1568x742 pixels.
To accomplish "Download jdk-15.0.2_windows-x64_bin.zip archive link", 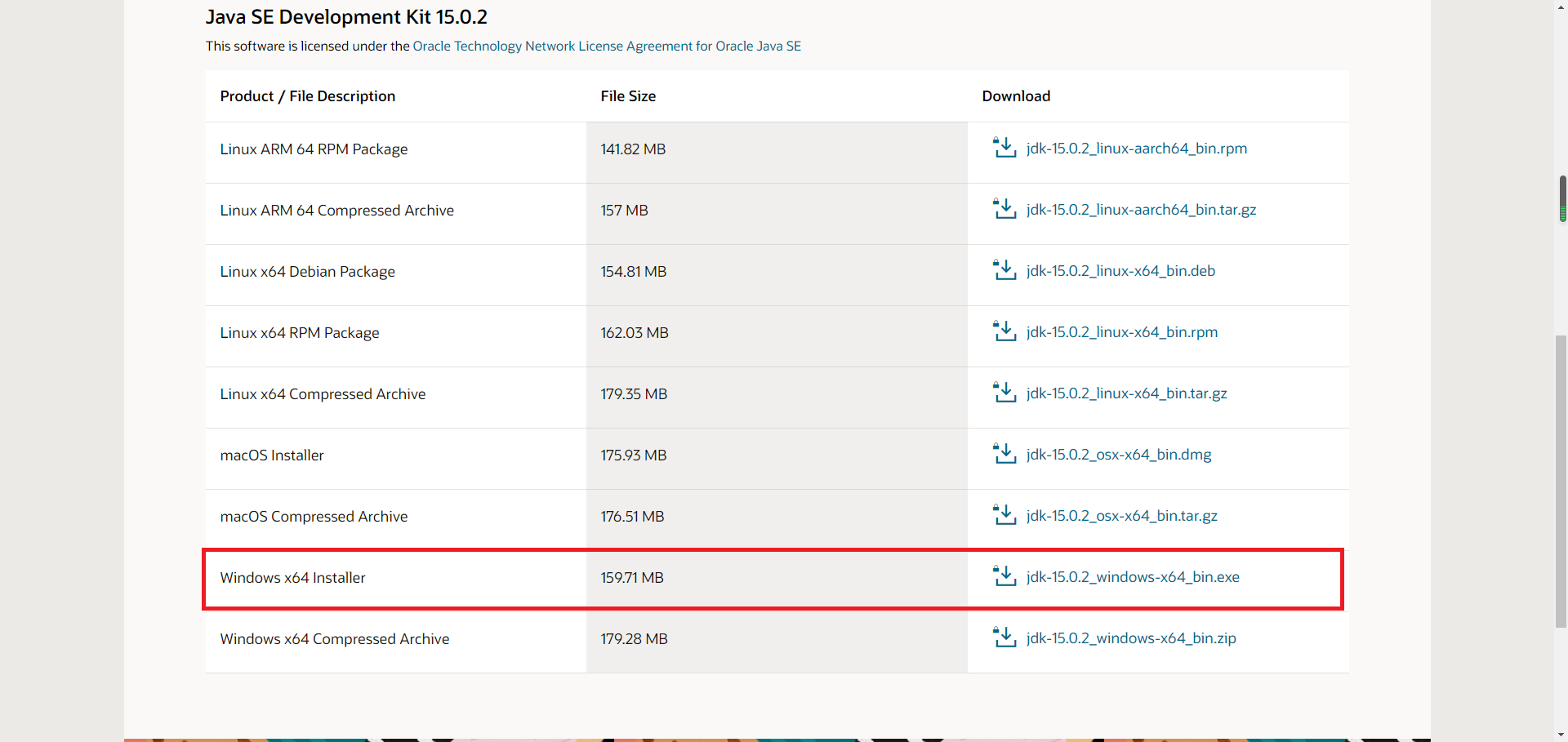I will (1131, 638).
